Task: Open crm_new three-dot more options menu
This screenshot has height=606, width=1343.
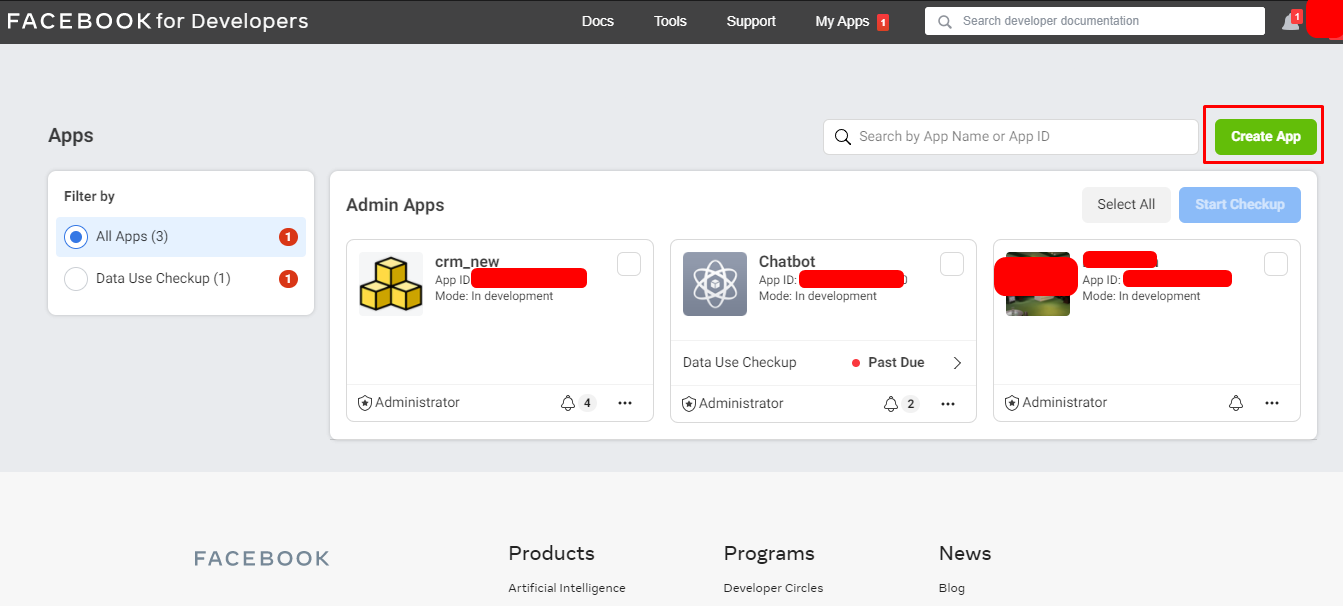Action: [625, 403]
